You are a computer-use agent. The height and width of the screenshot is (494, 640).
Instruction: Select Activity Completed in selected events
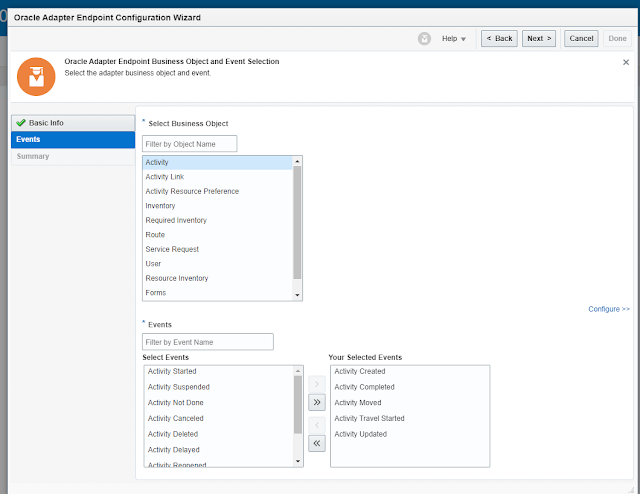(410, 387)
